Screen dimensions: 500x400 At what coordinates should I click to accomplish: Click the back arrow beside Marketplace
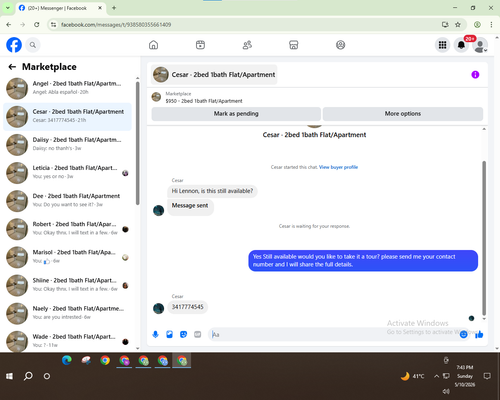(x=12, y=67)
